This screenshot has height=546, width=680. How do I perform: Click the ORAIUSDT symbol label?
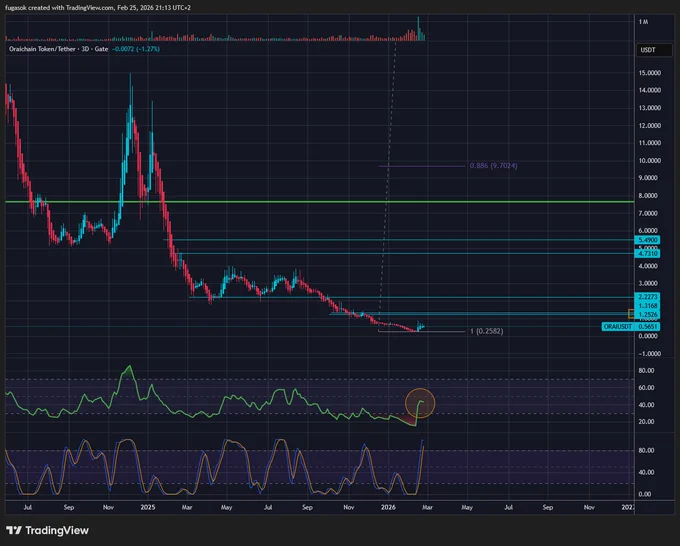click(618, 327)
